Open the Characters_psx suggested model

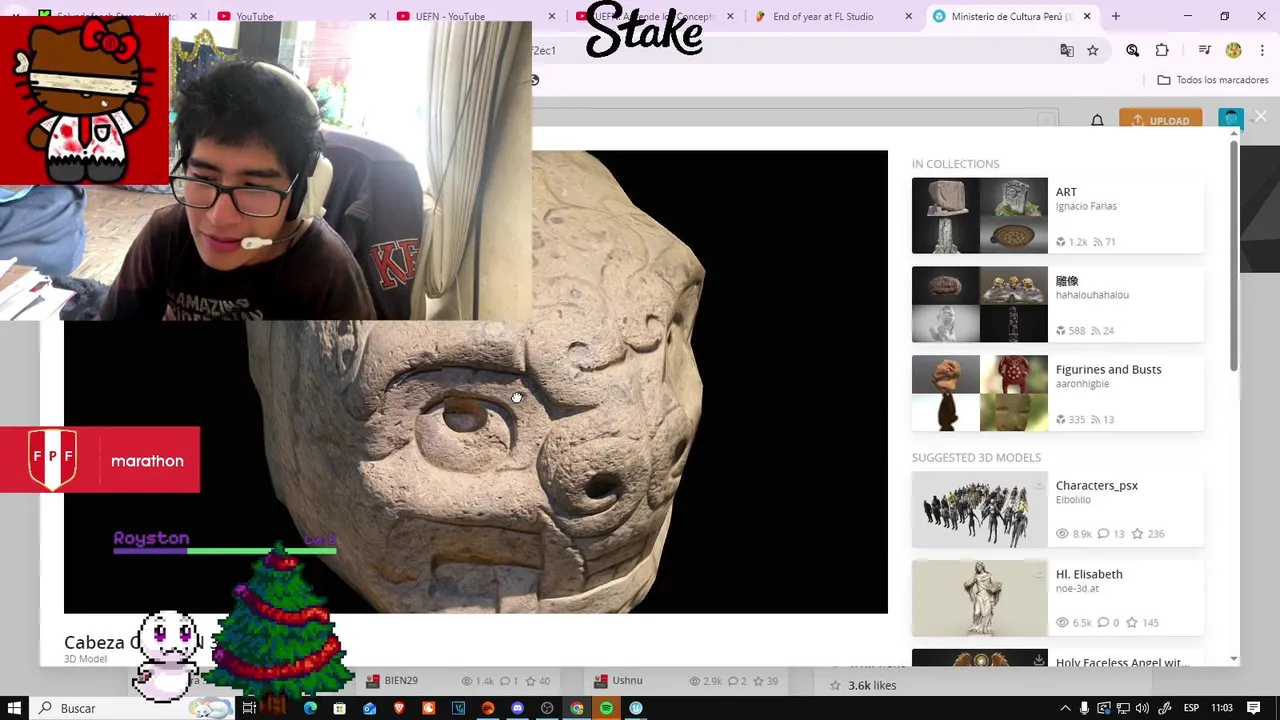(x=1096, y=486)
